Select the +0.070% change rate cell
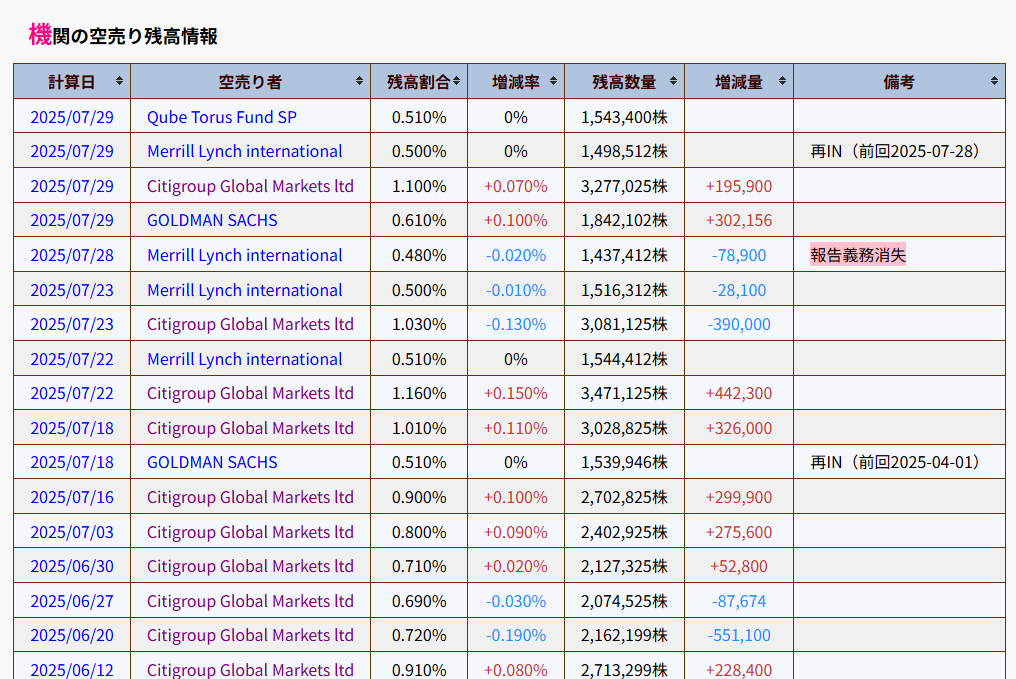Screen dimensions: 1016x679 tap(516, 187)
